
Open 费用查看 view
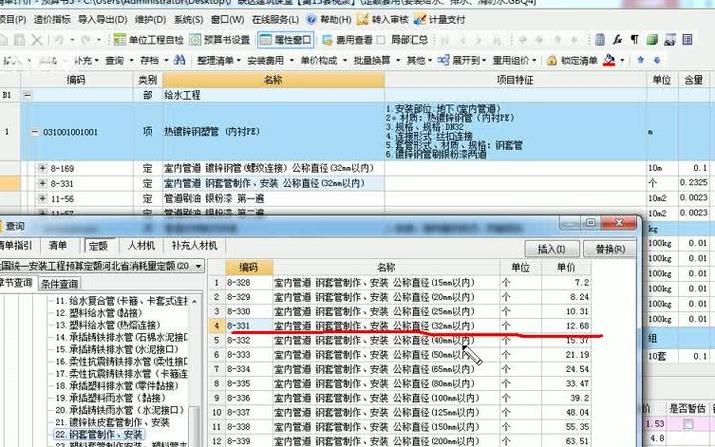click(347, 40)
